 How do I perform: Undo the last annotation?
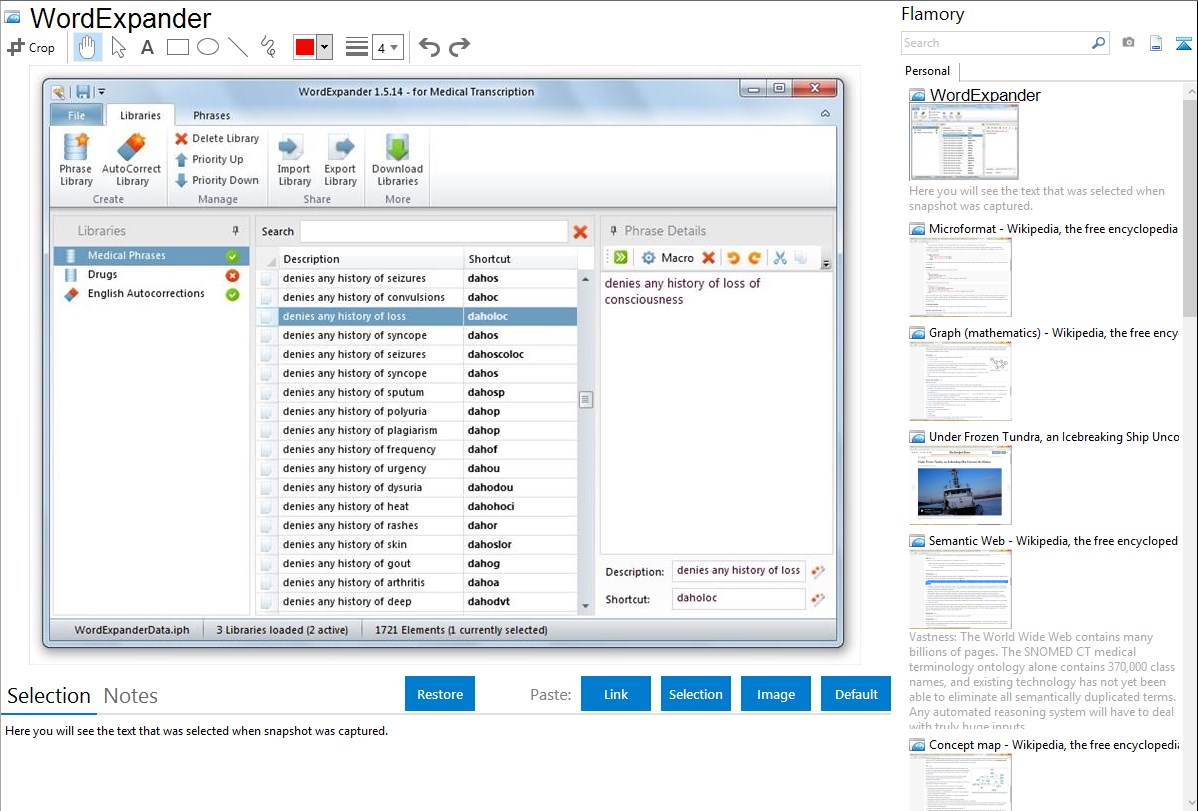(429, 47)
